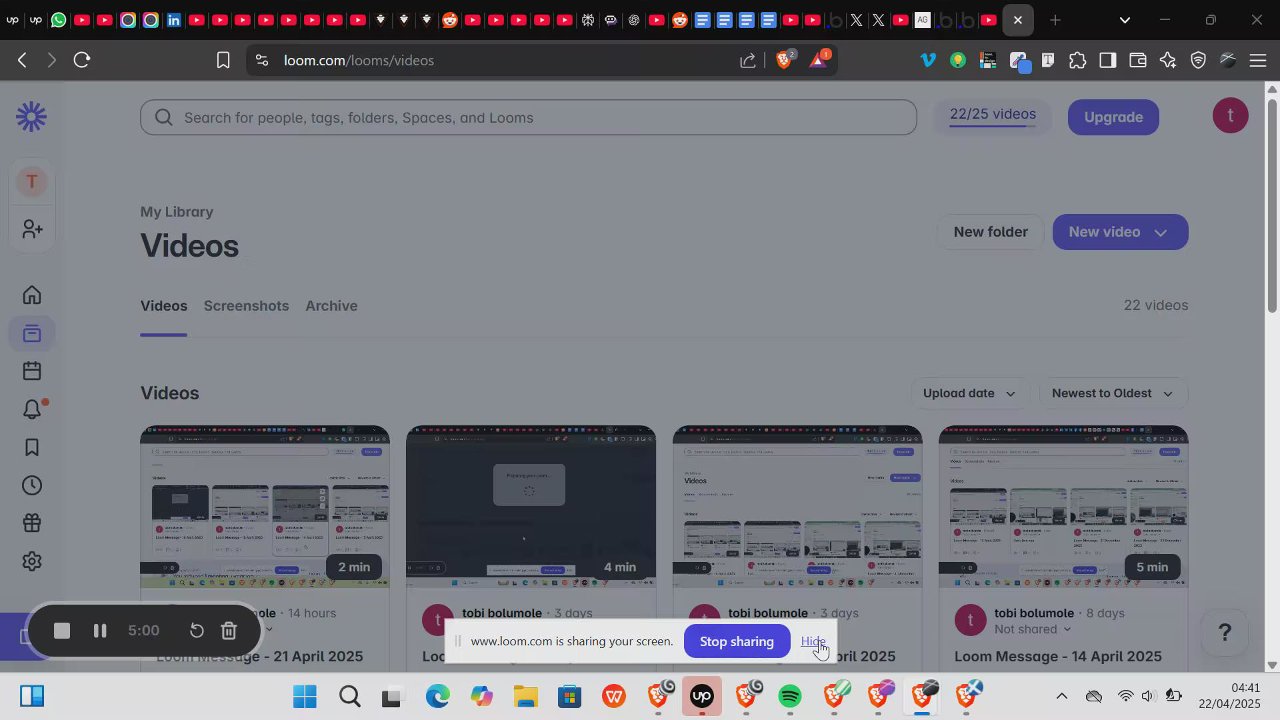View site information icon beside URL
Viewport: 1280px width, 720px height.
[262, 60]
